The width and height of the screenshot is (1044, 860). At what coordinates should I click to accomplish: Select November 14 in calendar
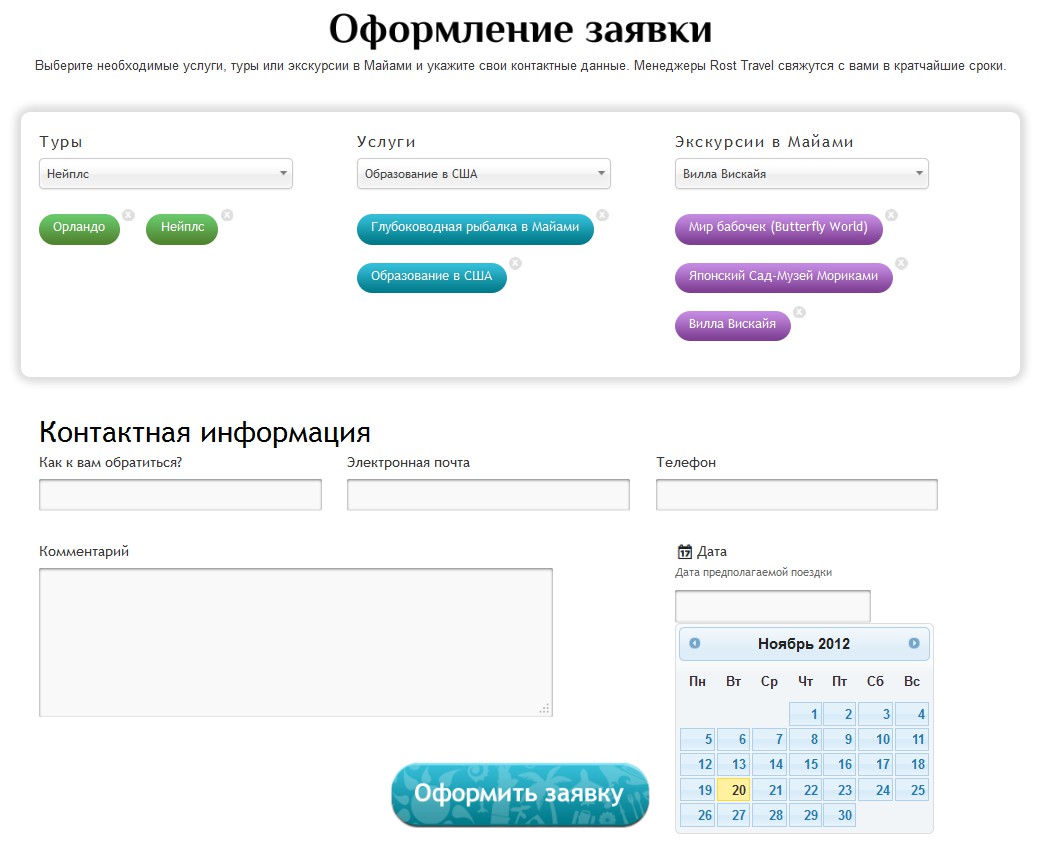coord(770,765)
